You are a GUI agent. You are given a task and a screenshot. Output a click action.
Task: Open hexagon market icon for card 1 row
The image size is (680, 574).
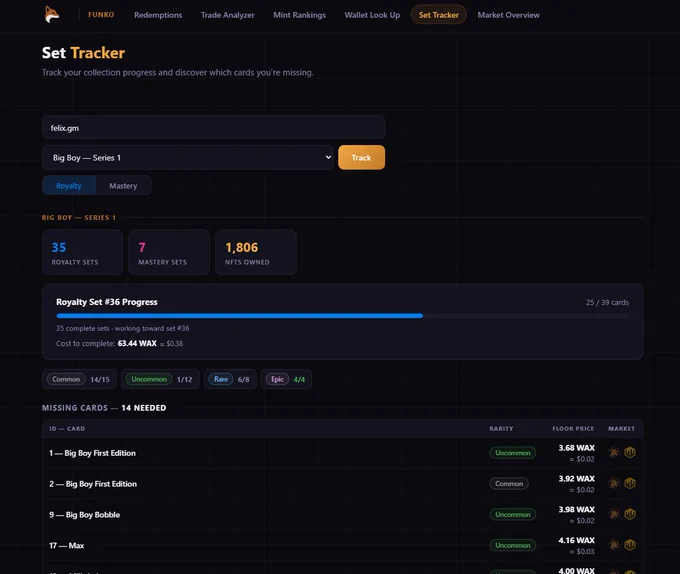pos(630,452)
